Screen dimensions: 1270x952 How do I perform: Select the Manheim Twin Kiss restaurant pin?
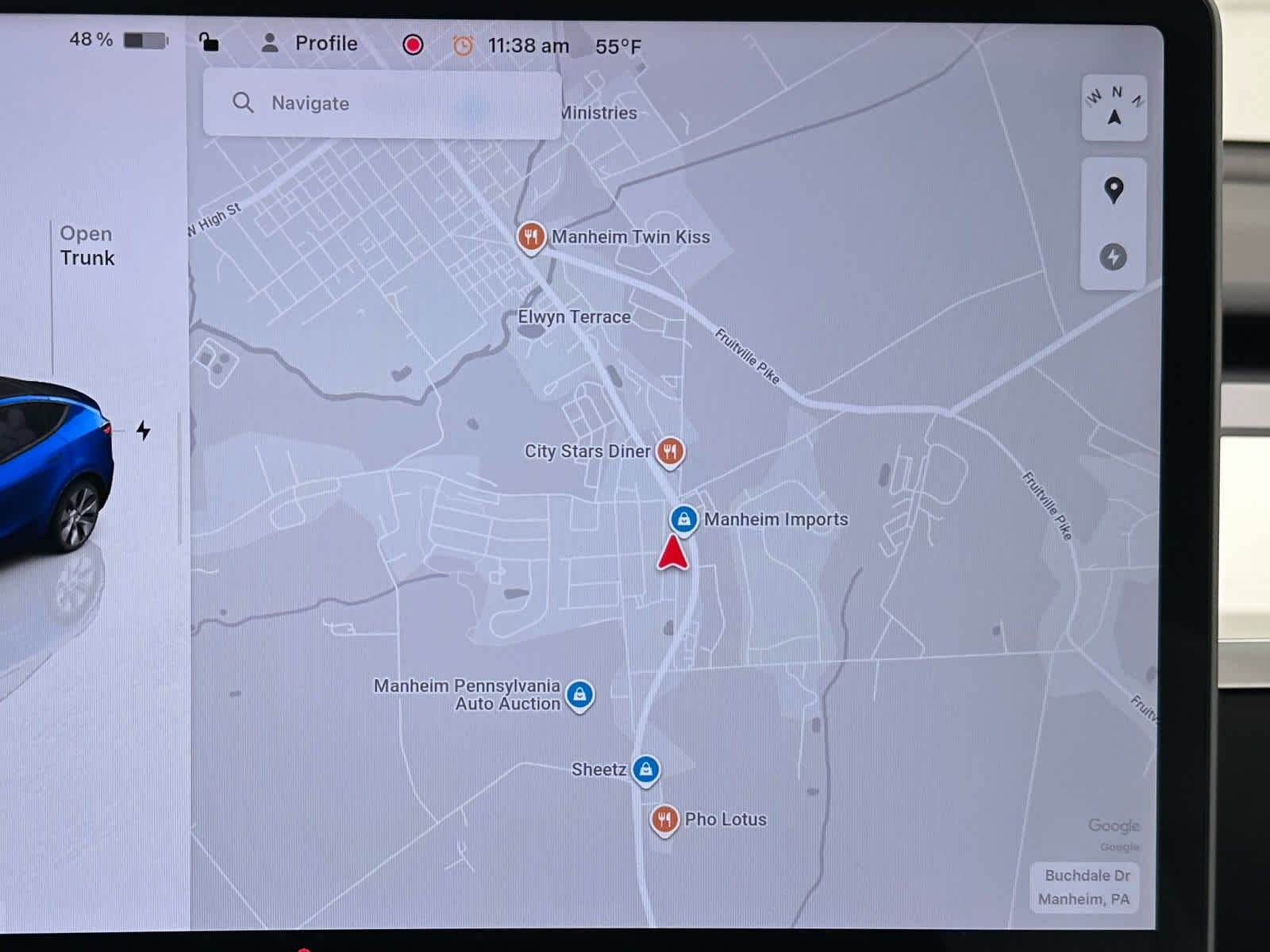coord(531,236)
